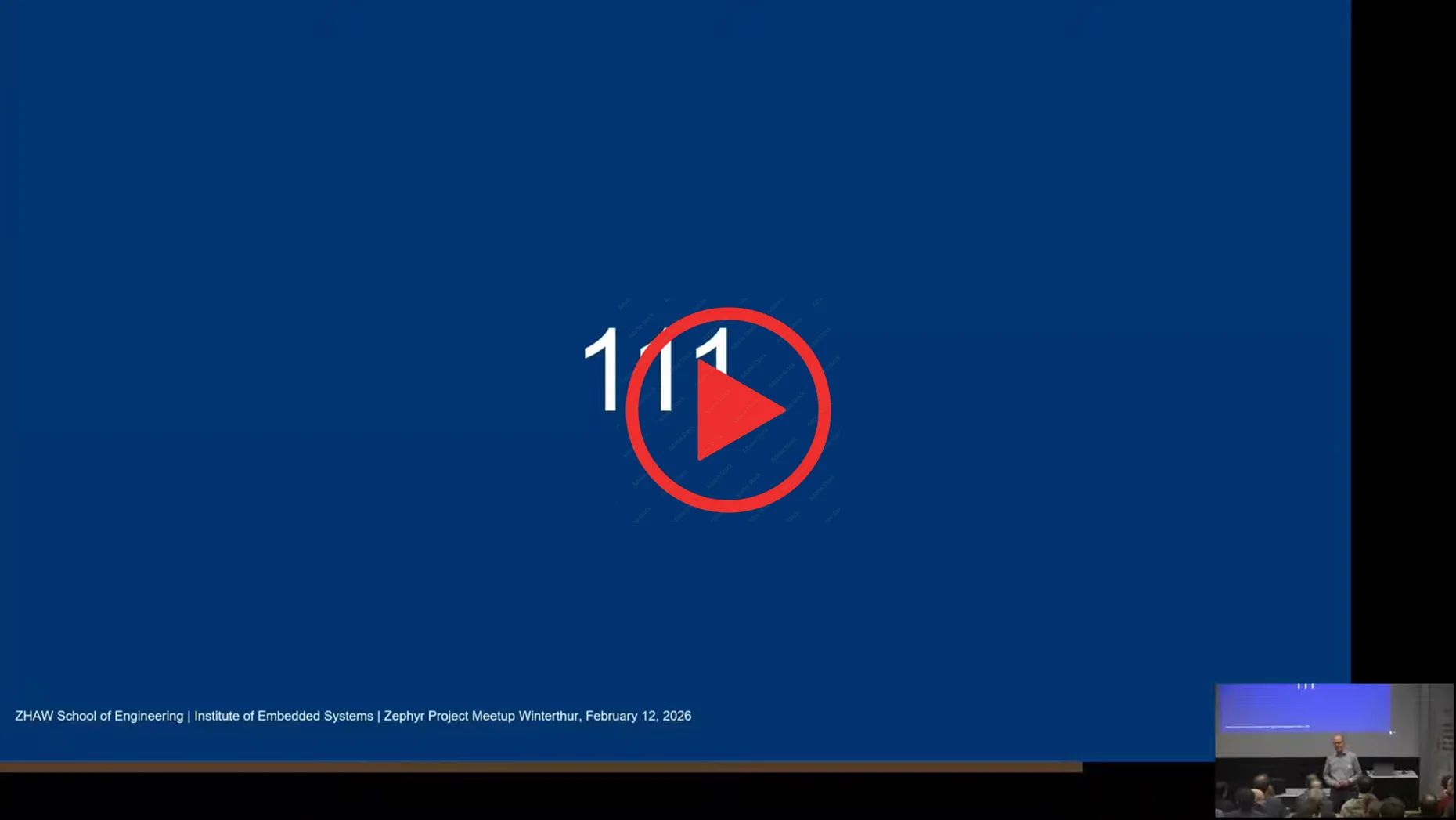
Task: Click 'Zephyr Project Meetup Winterthur' footer text
Action: coord(481,716)
